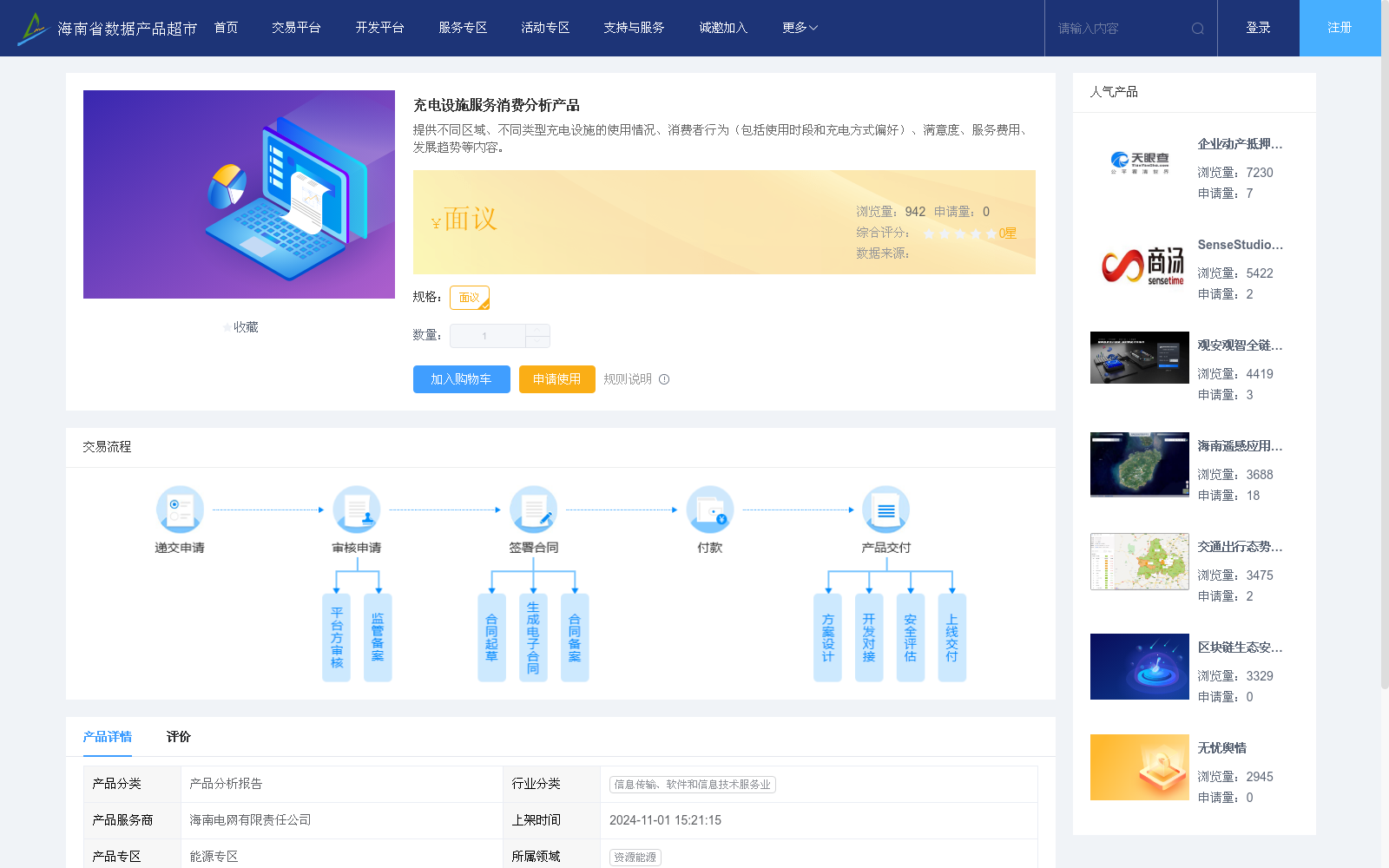This screenshot has height=868, width=1389.
Task: Click 海南电网有限责任公司 provider text
Action: click(x=250, y=820)
